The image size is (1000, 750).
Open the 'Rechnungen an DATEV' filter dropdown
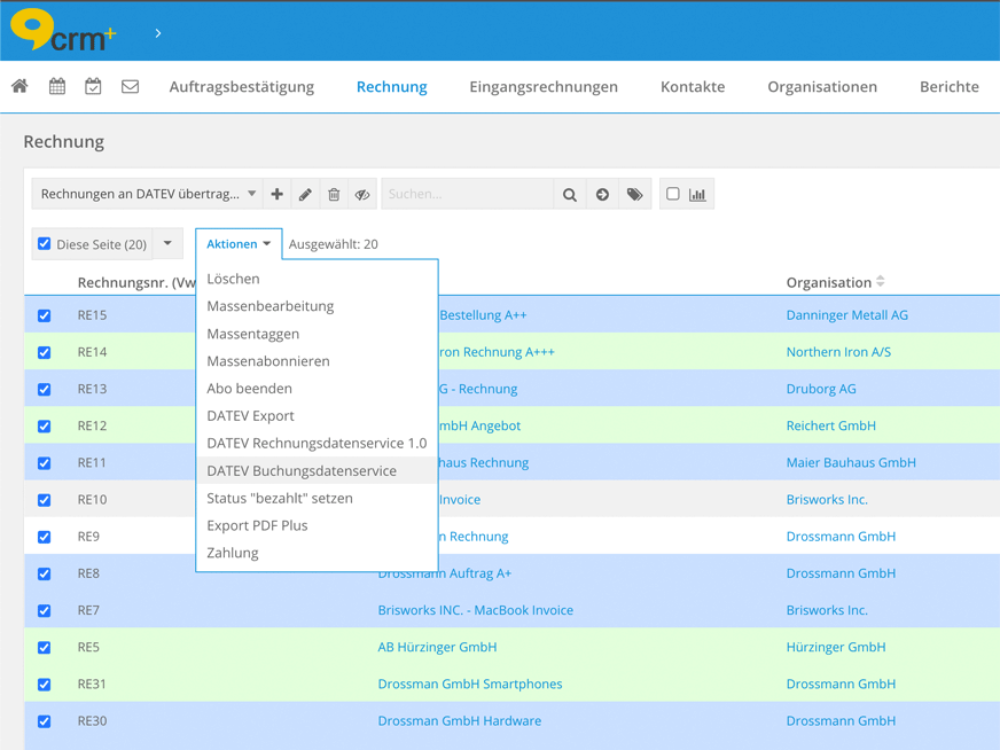pyautogui.click(x=148, y=194)
